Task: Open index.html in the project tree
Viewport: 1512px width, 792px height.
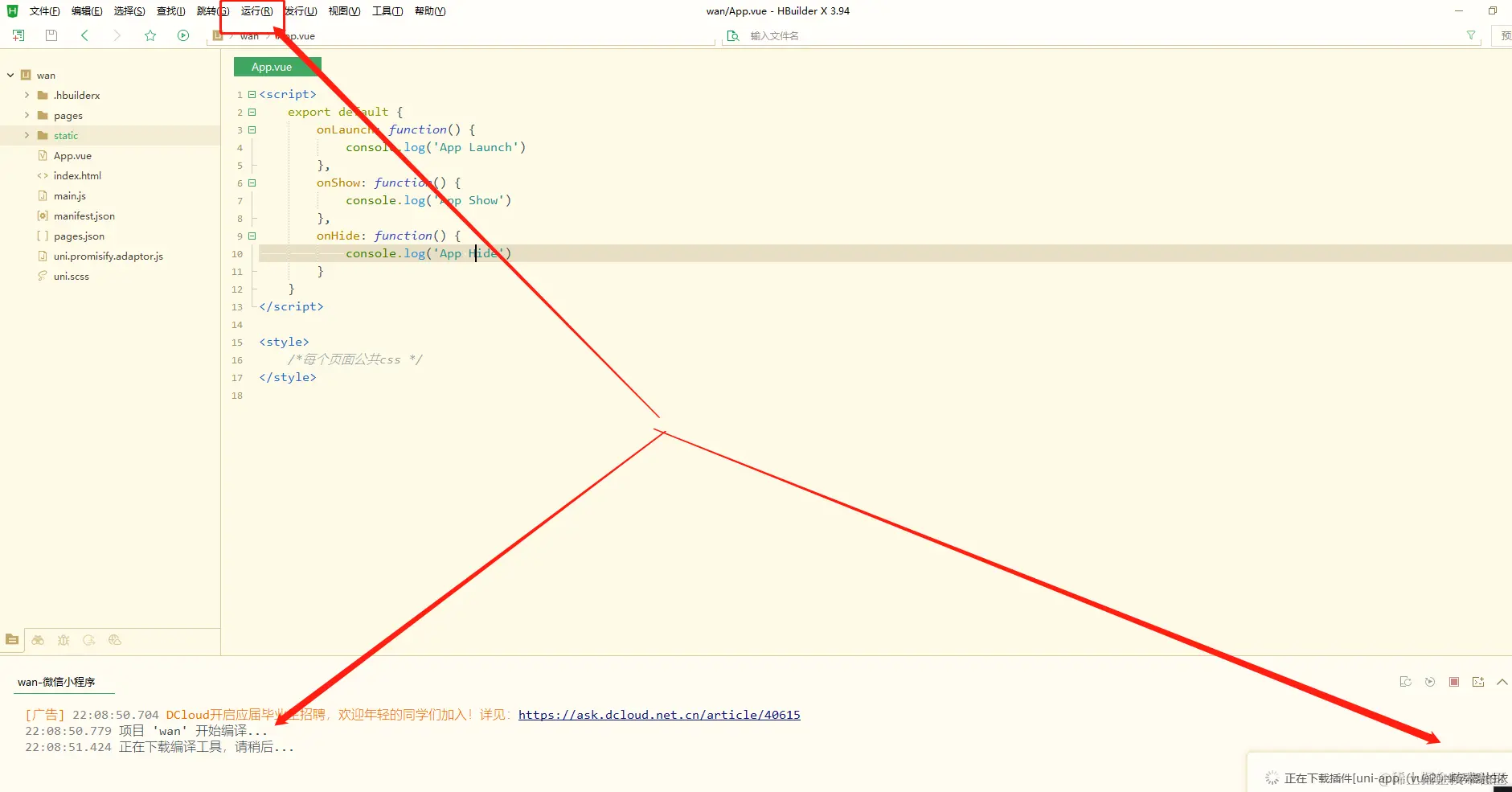Action: (77, 175)
